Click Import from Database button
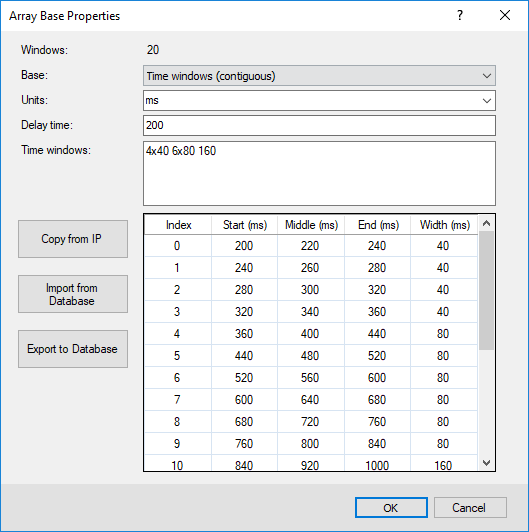 pos(73,294)
